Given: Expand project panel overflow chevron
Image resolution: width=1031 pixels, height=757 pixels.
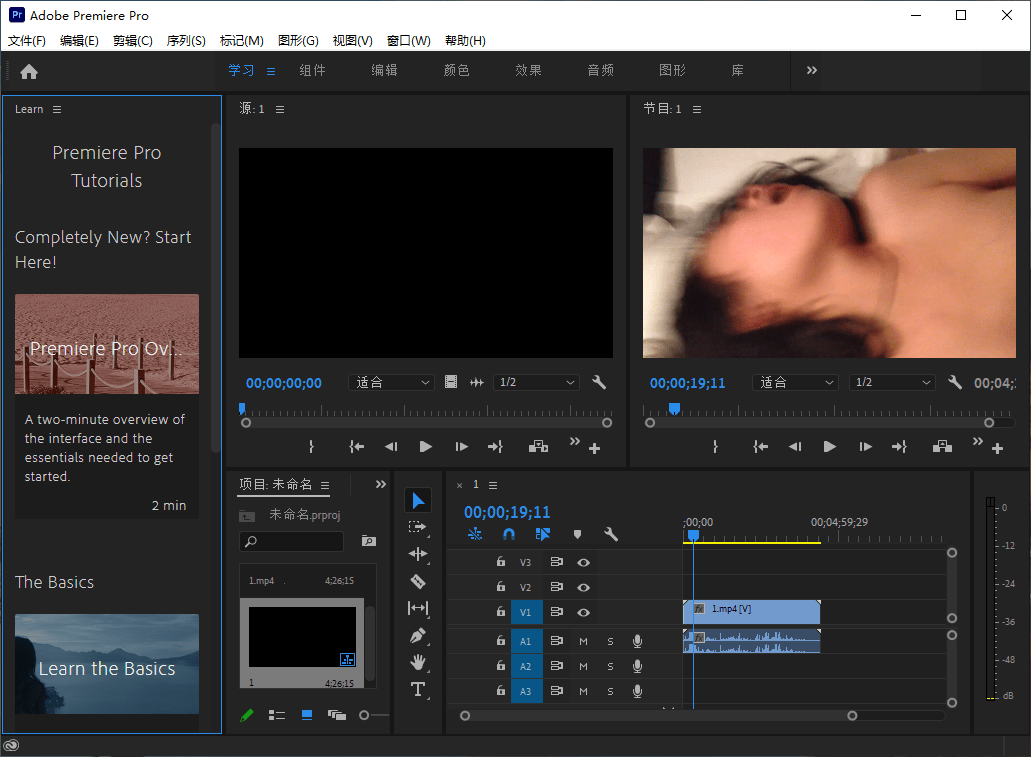Looking at the screenshot, I should point(381,485).
